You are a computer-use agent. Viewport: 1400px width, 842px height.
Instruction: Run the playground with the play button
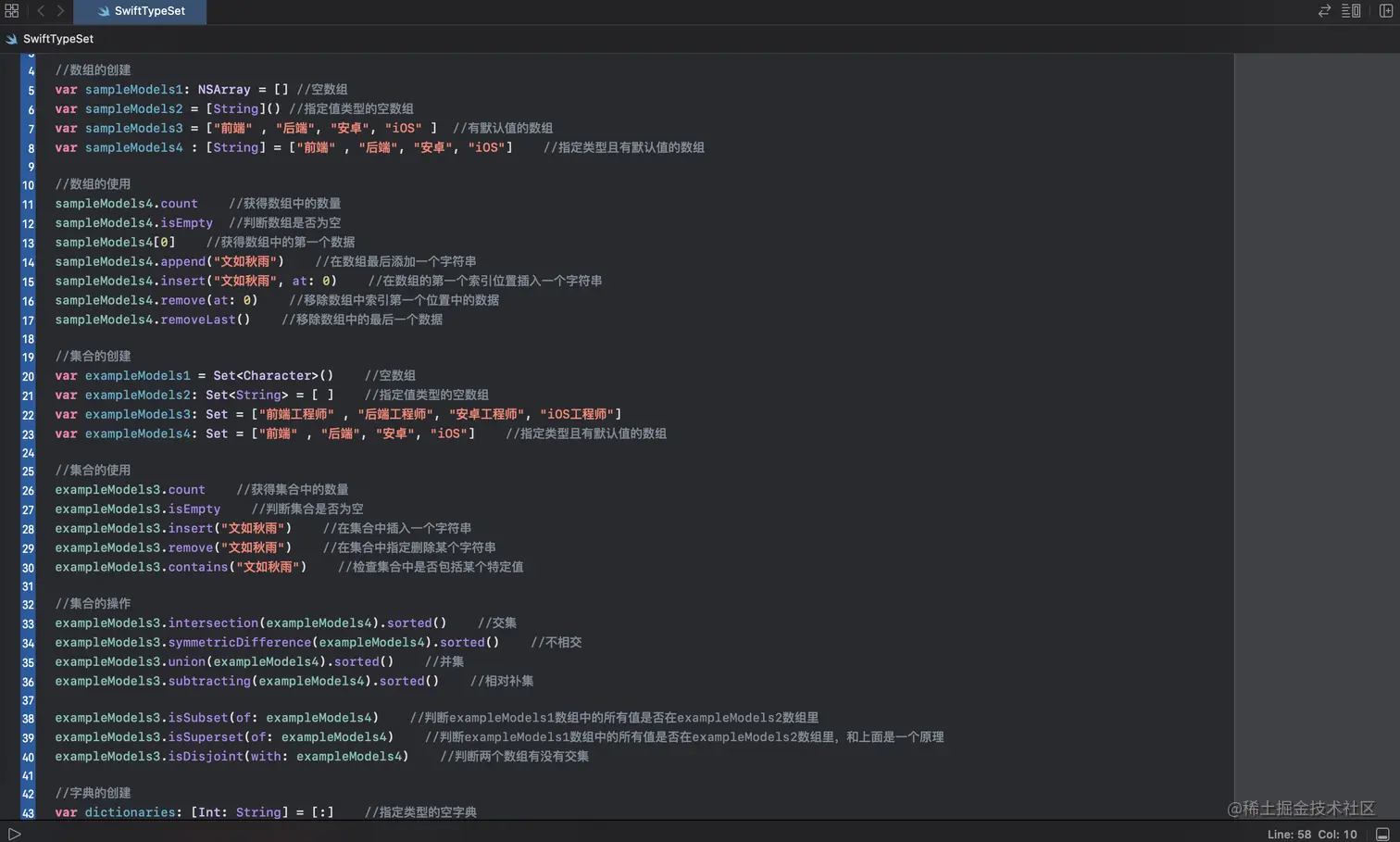14,834
